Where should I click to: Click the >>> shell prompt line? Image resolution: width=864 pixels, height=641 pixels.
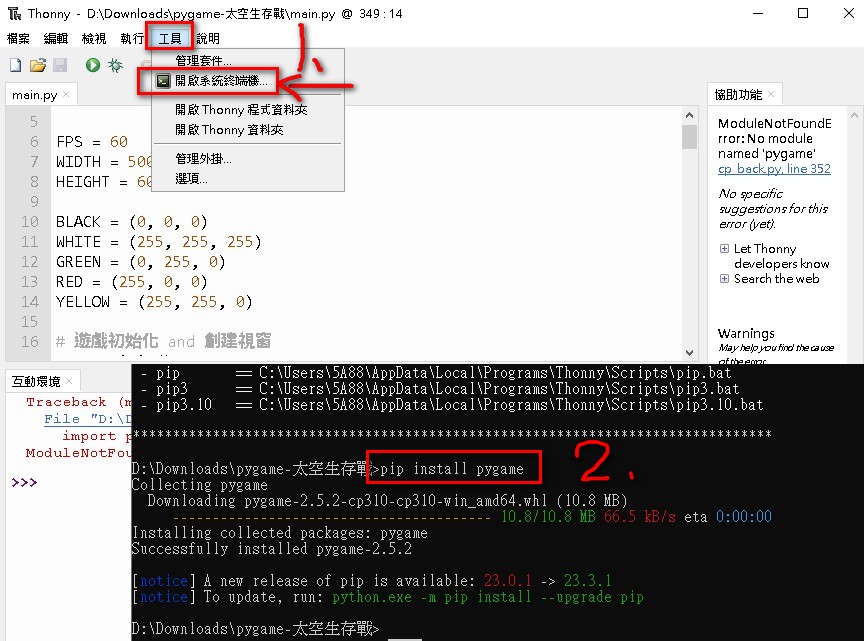(x=24, y=483)
